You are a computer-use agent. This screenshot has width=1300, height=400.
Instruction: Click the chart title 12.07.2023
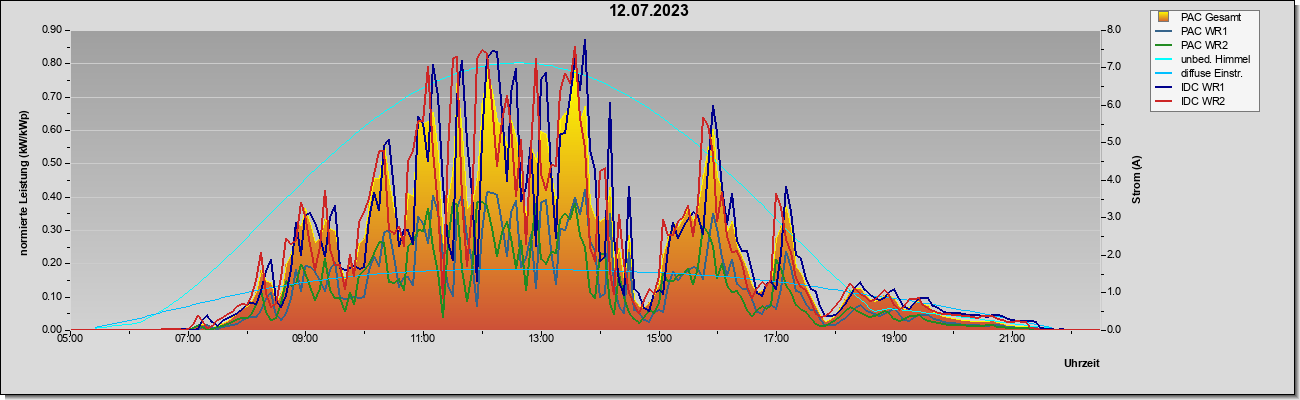(649, 11)
